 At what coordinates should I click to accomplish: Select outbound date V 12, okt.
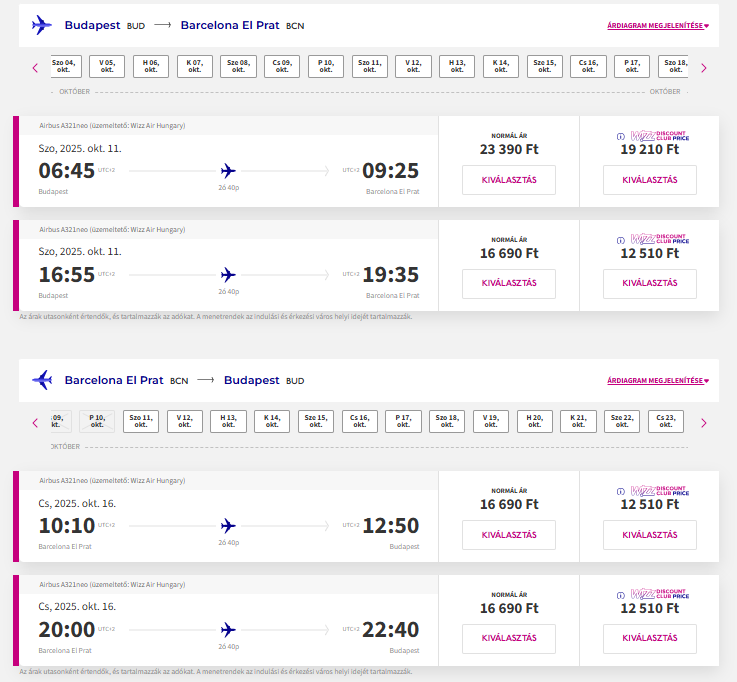[x=413, y=67]
